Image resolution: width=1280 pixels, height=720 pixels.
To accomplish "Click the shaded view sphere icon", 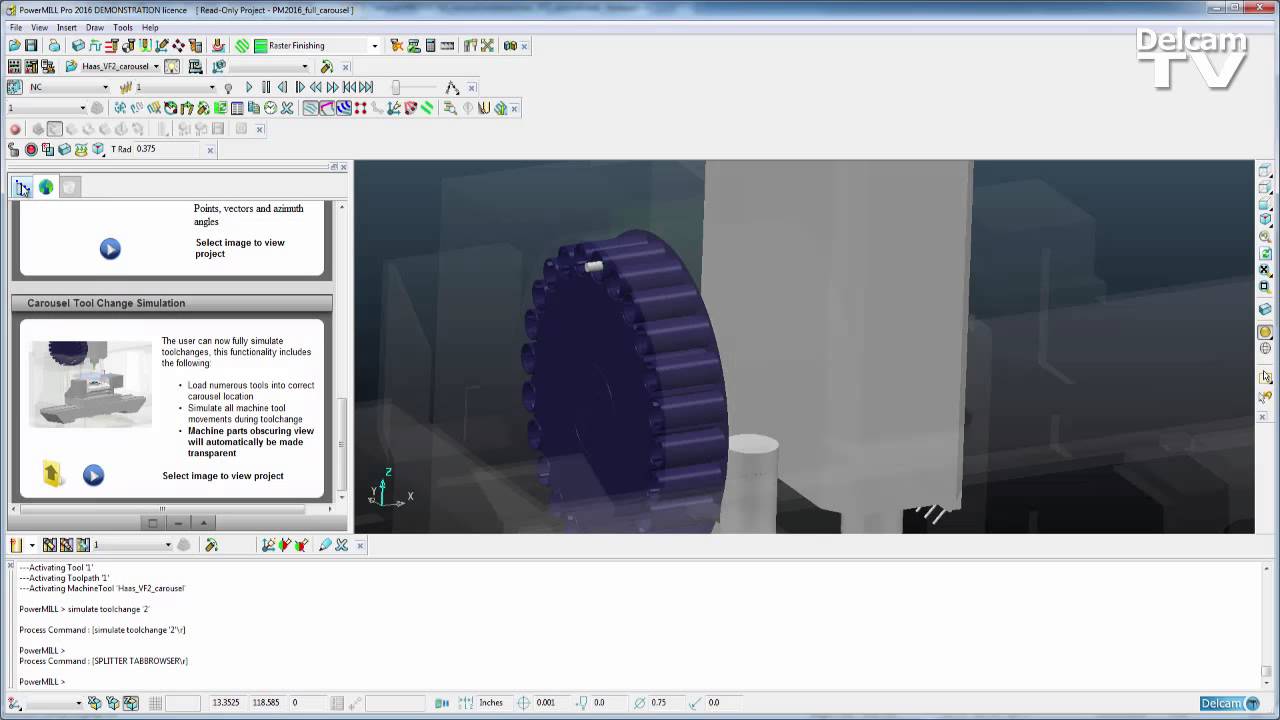I will (1265, 332).
